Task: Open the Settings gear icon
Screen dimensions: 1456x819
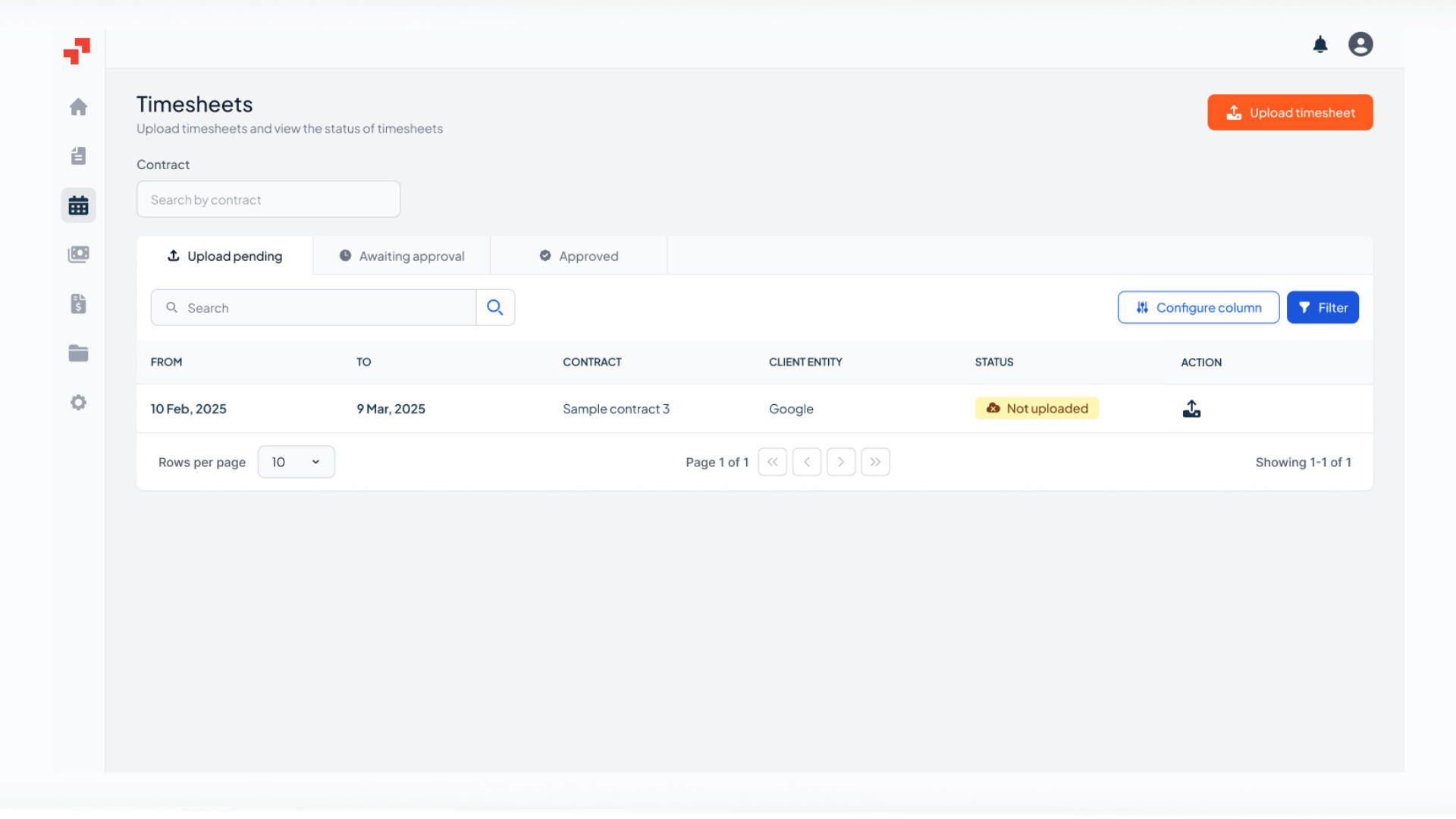Action: (x=78, y=402)
